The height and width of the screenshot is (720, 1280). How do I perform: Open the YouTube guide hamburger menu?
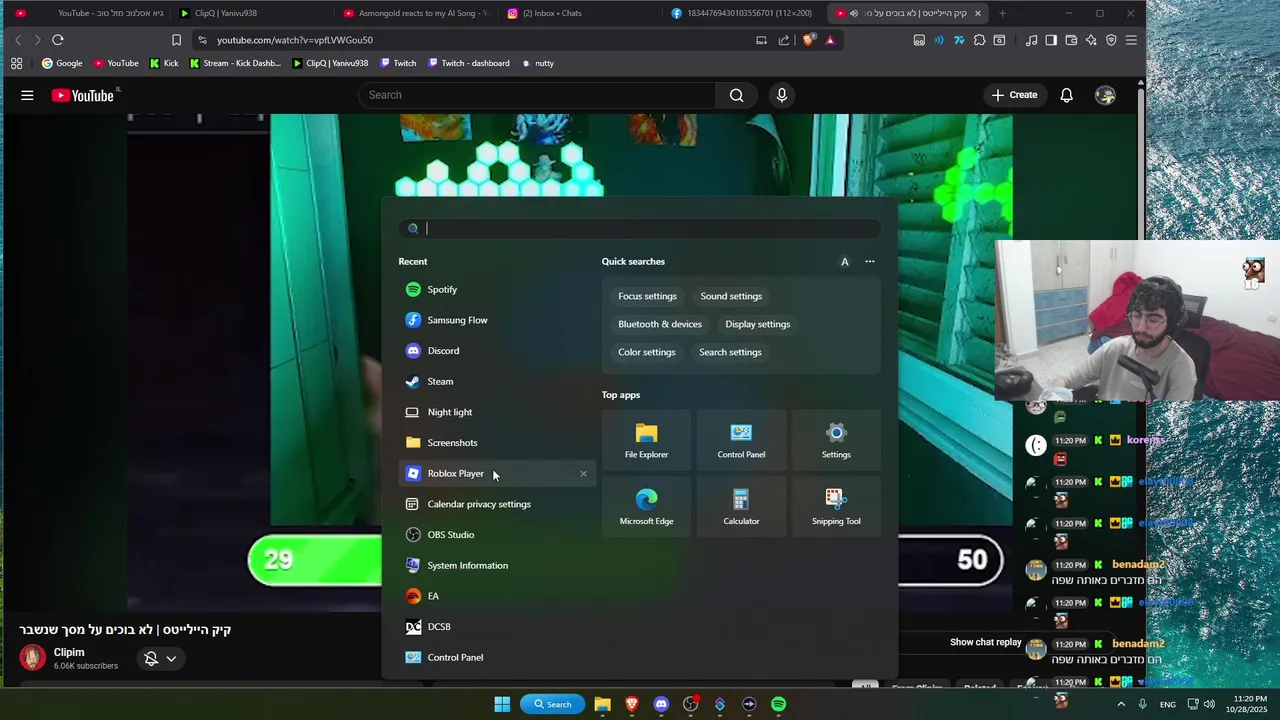coord(27,95)
